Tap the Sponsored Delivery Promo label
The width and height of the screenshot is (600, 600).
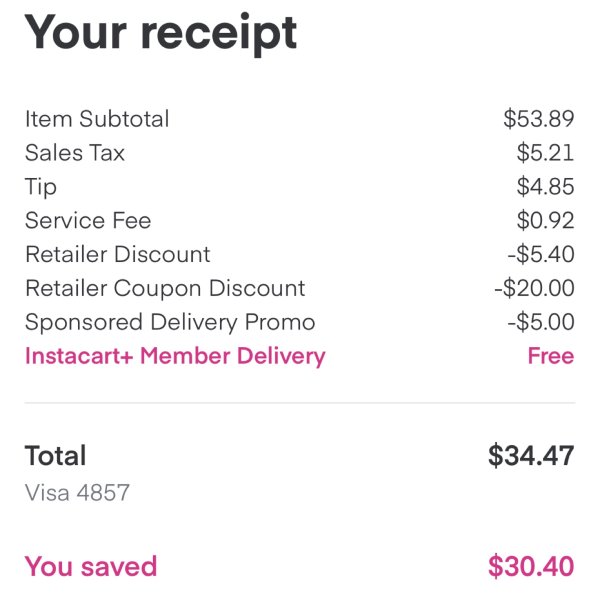click(x=170, y=322)
